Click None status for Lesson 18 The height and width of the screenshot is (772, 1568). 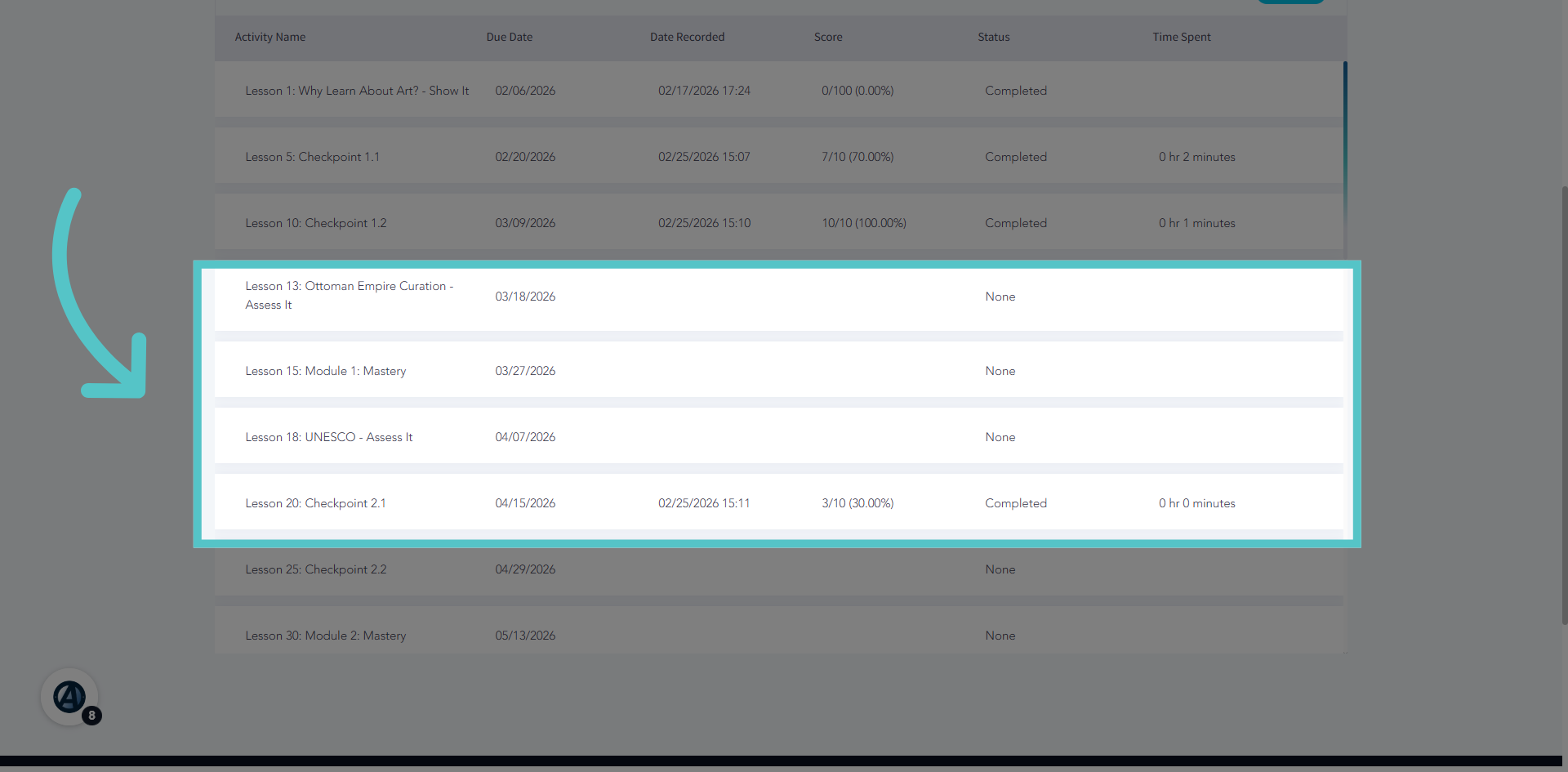tap(1000, 437)
